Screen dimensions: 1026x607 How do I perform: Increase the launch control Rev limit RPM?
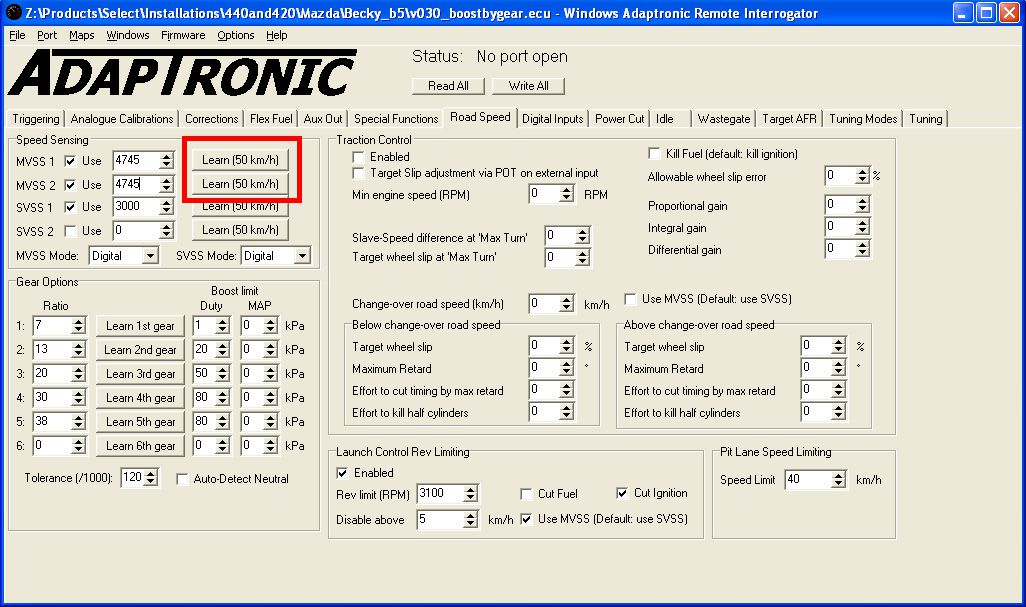(x=470, y=489)
